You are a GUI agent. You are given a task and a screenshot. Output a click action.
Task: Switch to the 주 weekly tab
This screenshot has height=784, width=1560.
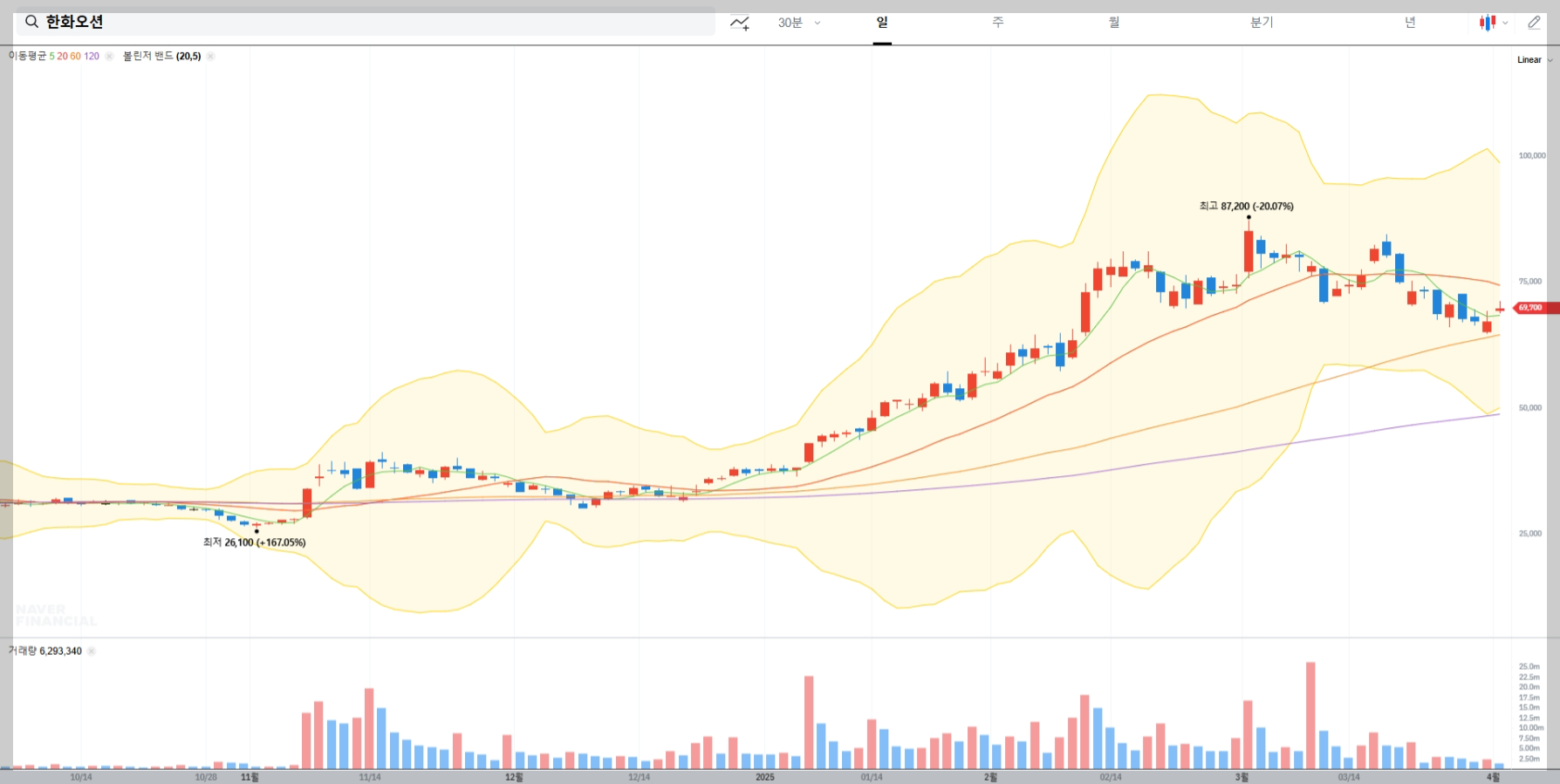pos(998,23)
